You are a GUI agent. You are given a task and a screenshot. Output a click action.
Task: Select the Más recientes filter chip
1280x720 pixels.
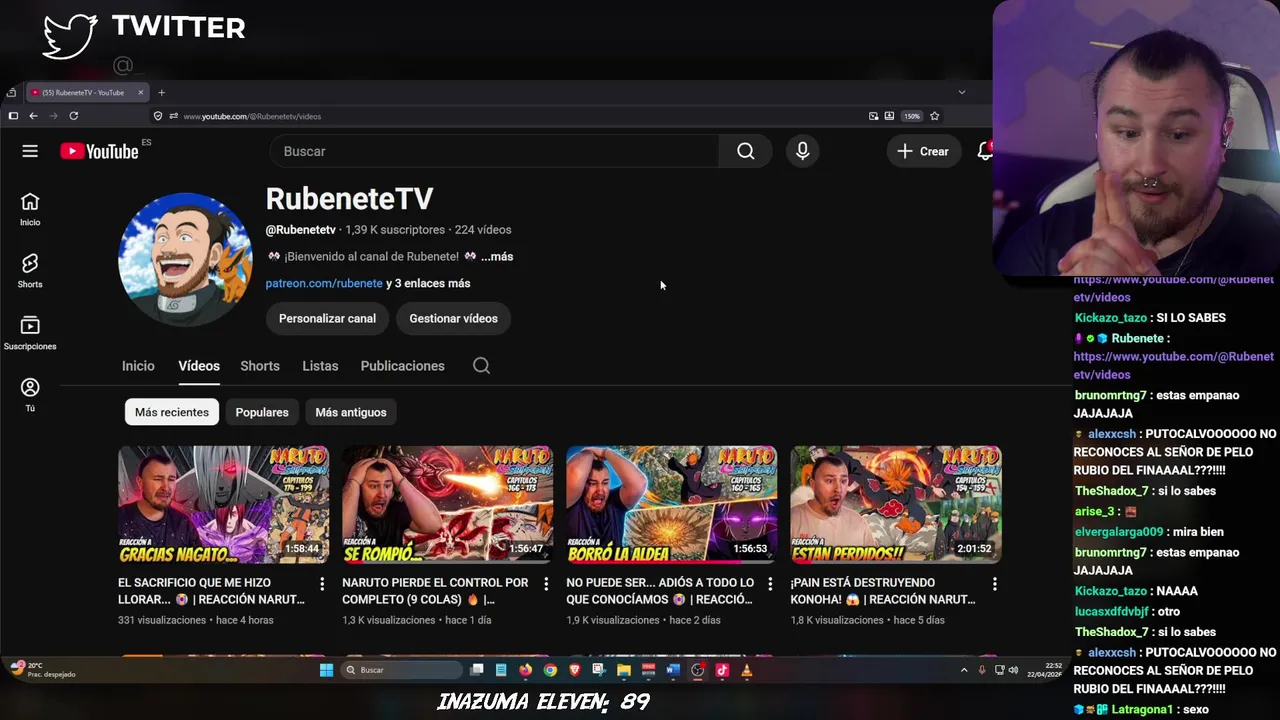pos(172,412)
